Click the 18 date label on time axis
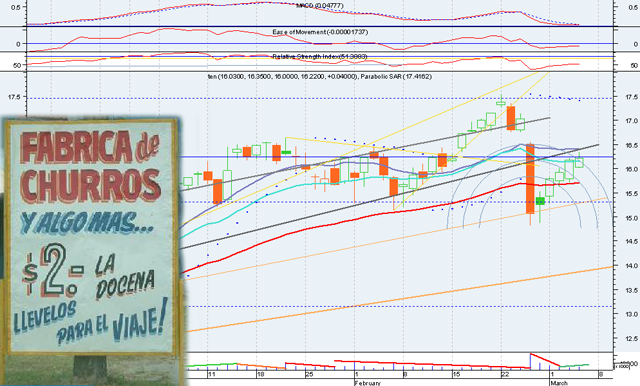Viewport: 640px width, 386px height. point(260,374)
